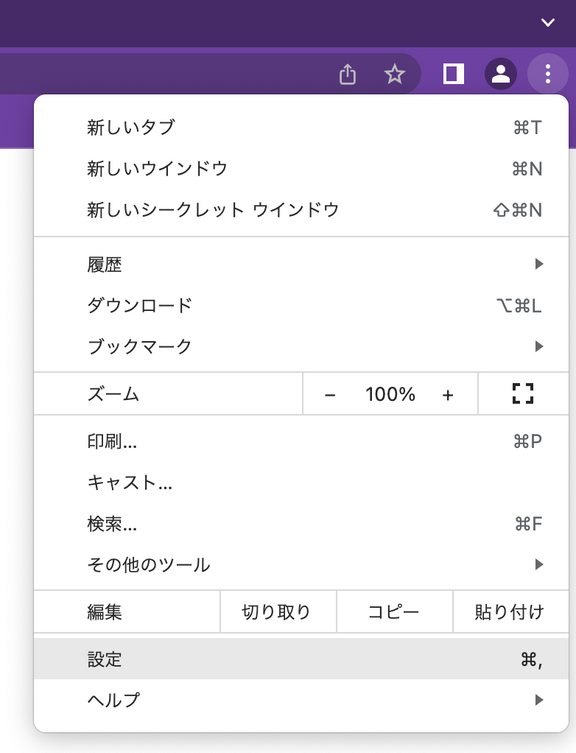Open the side panel icon
Viewport: 576px width, 753px height.
453,74
